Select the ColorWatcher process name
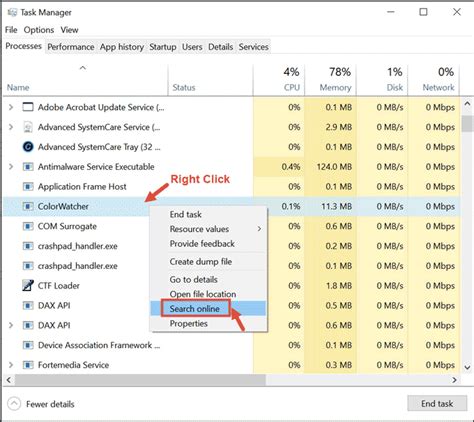The width and height of the screenshot is (474, 422). coord(63,206)
